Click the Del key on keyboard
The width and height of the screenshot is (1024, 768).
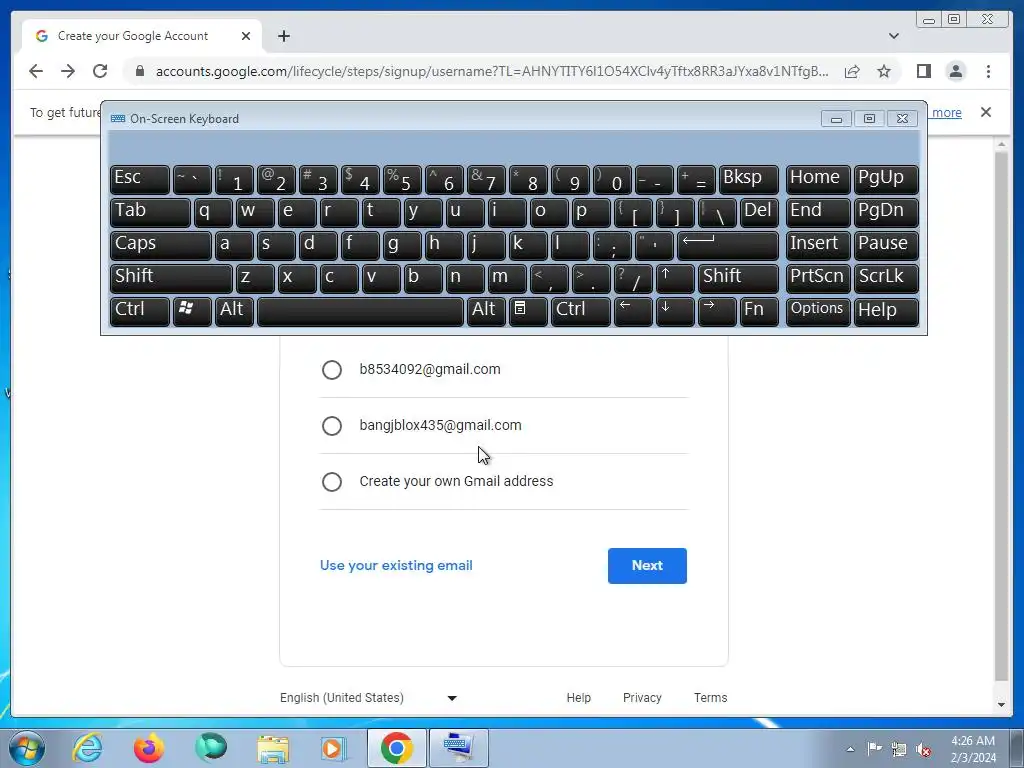[759, 212]
